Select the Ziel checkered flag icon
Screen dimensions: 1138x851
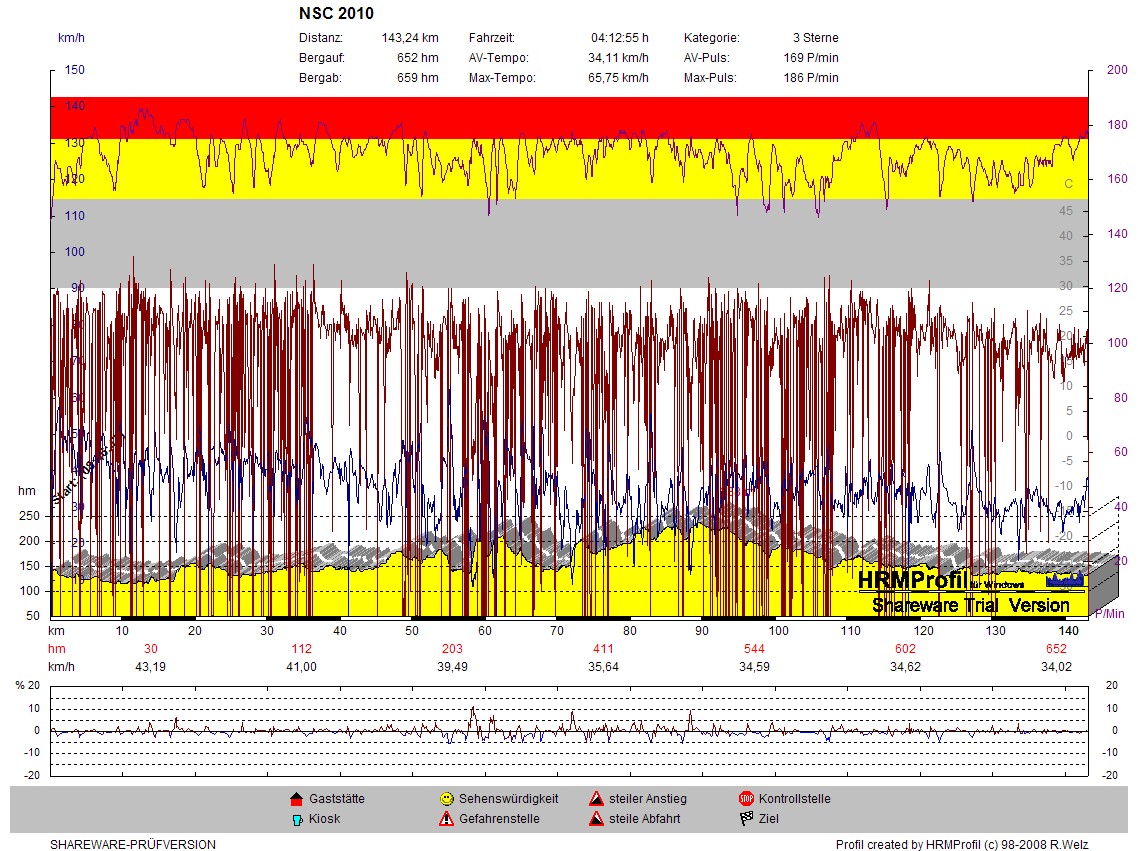click(x=745, y=819)
